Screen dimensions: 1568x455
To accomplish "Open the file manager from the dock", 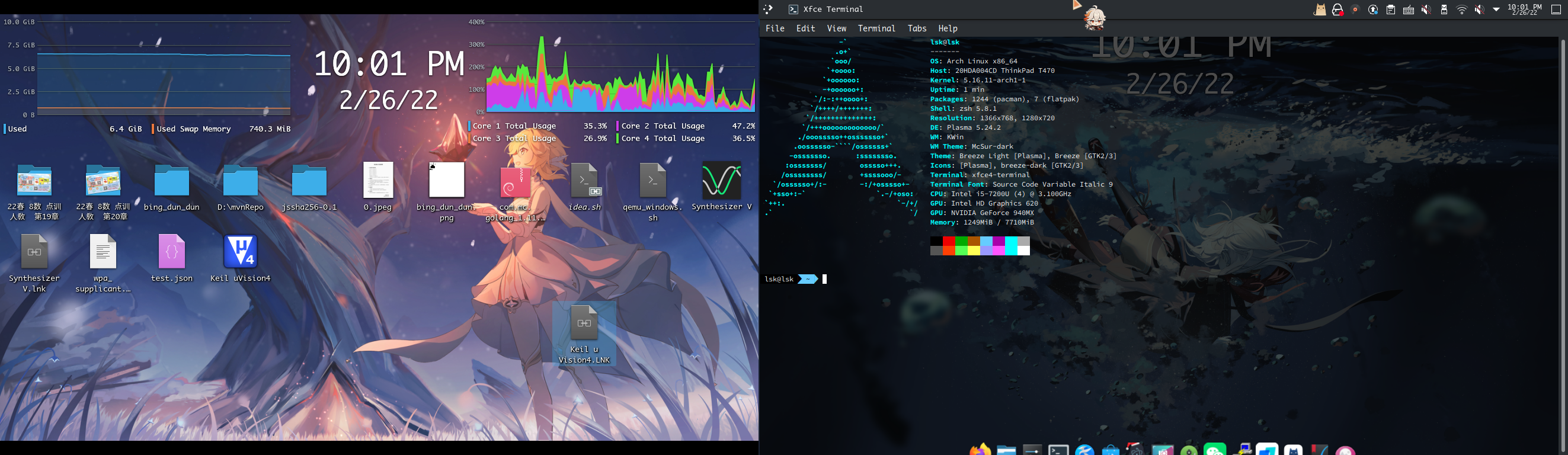I will 1006,450.
